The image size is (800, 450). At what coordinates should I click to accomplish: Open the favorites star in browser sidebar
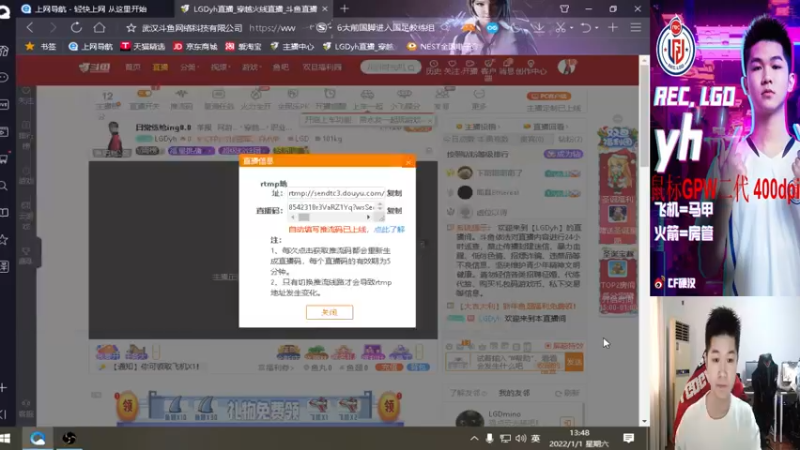pyautogui.click(x=4, y=239)
